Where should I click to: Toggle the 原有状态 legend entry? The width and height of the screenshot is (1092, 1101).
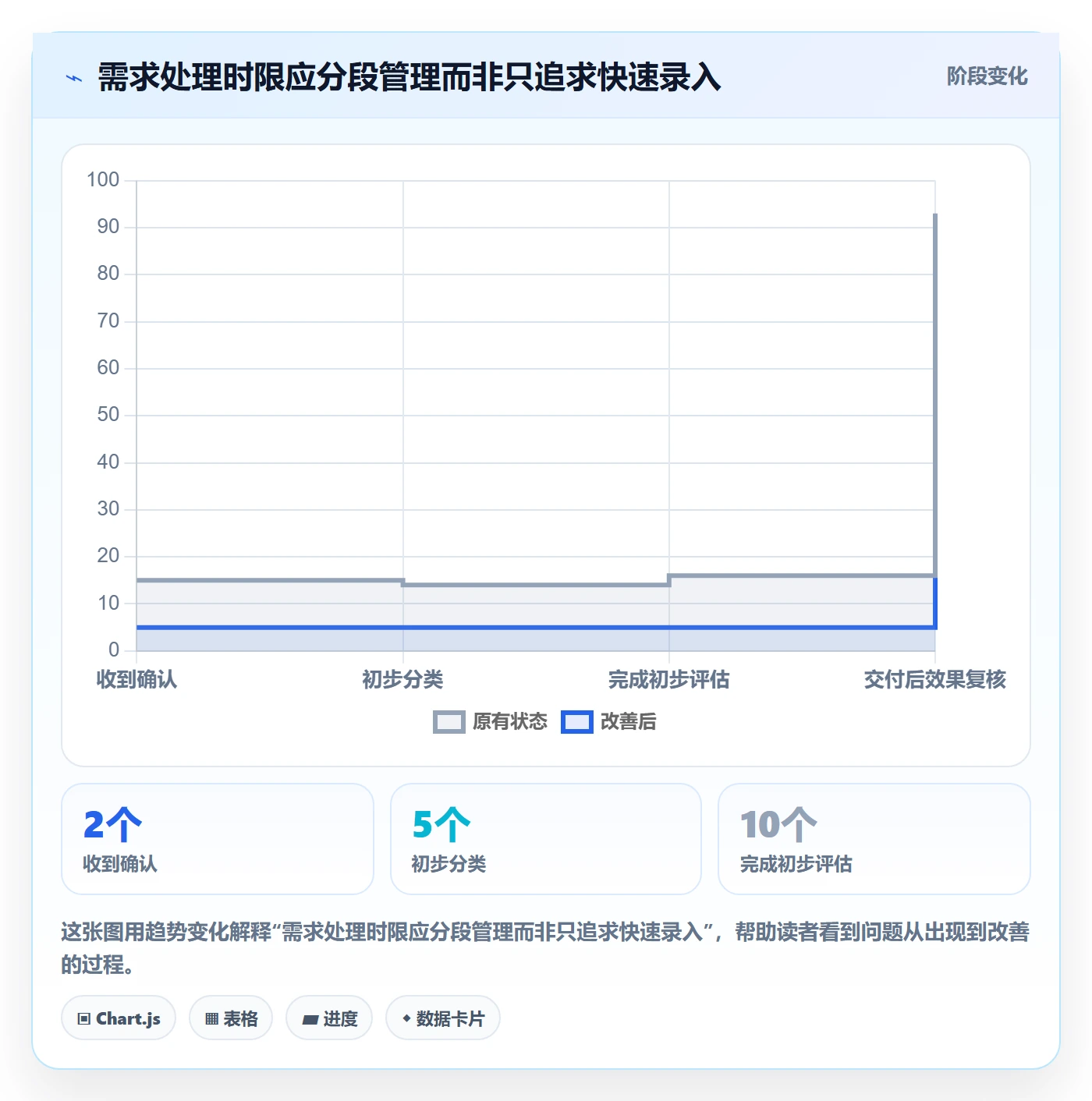(491, 722)
